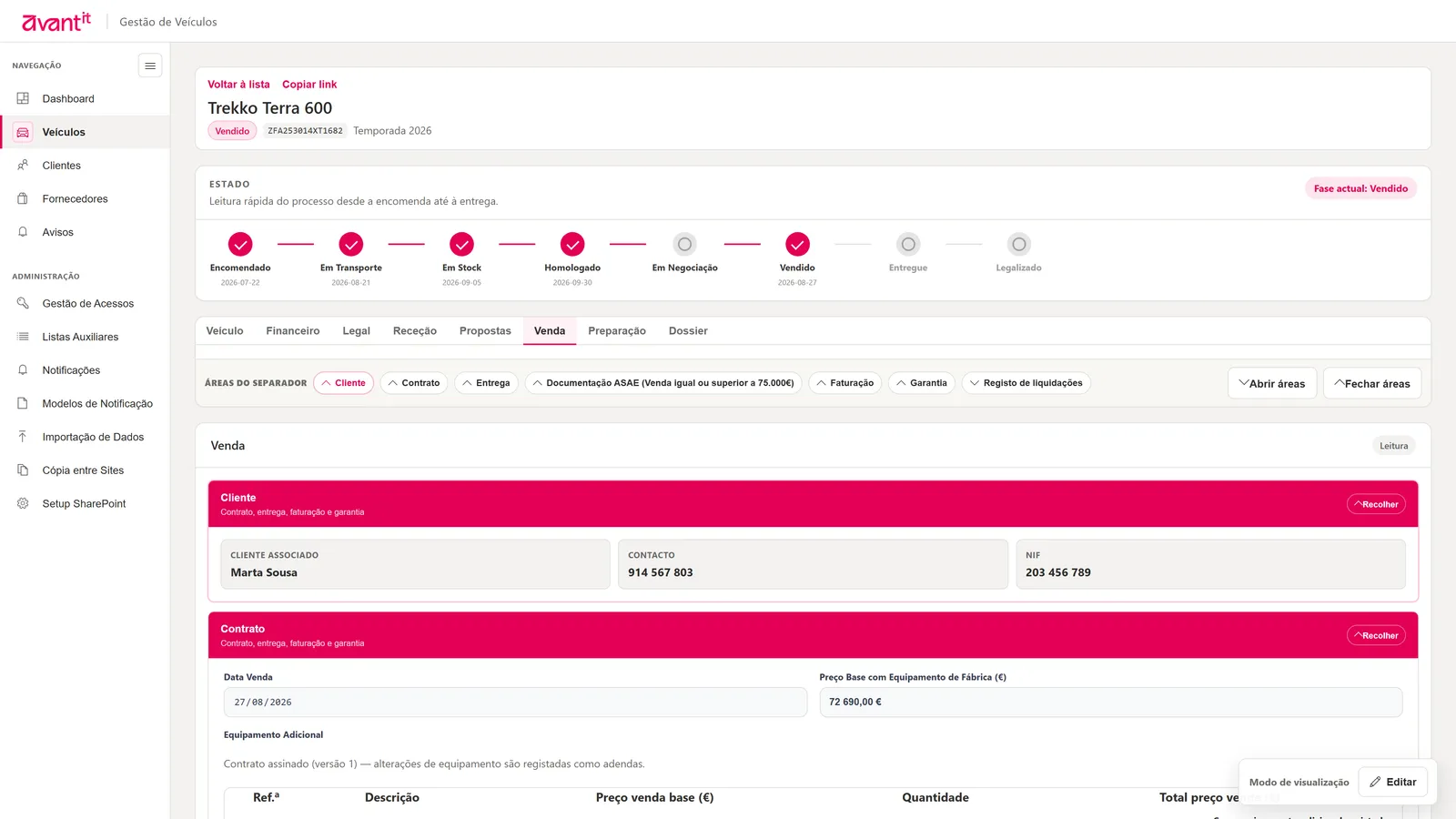Select the Vendido step marker
This screenshot has height=819, width=1456.
[797, 244]
